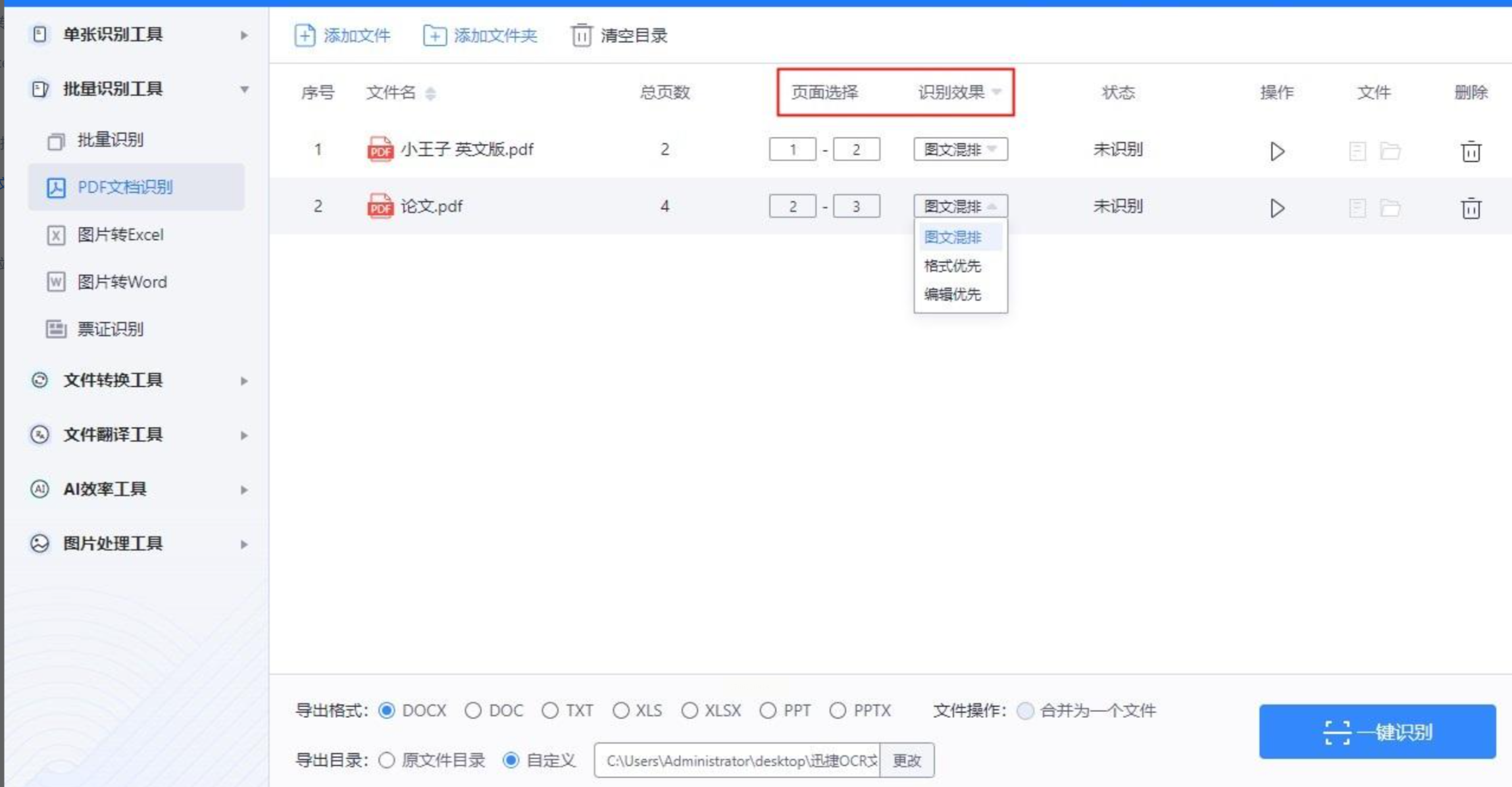Select the TXT export format

coord(550,711)
